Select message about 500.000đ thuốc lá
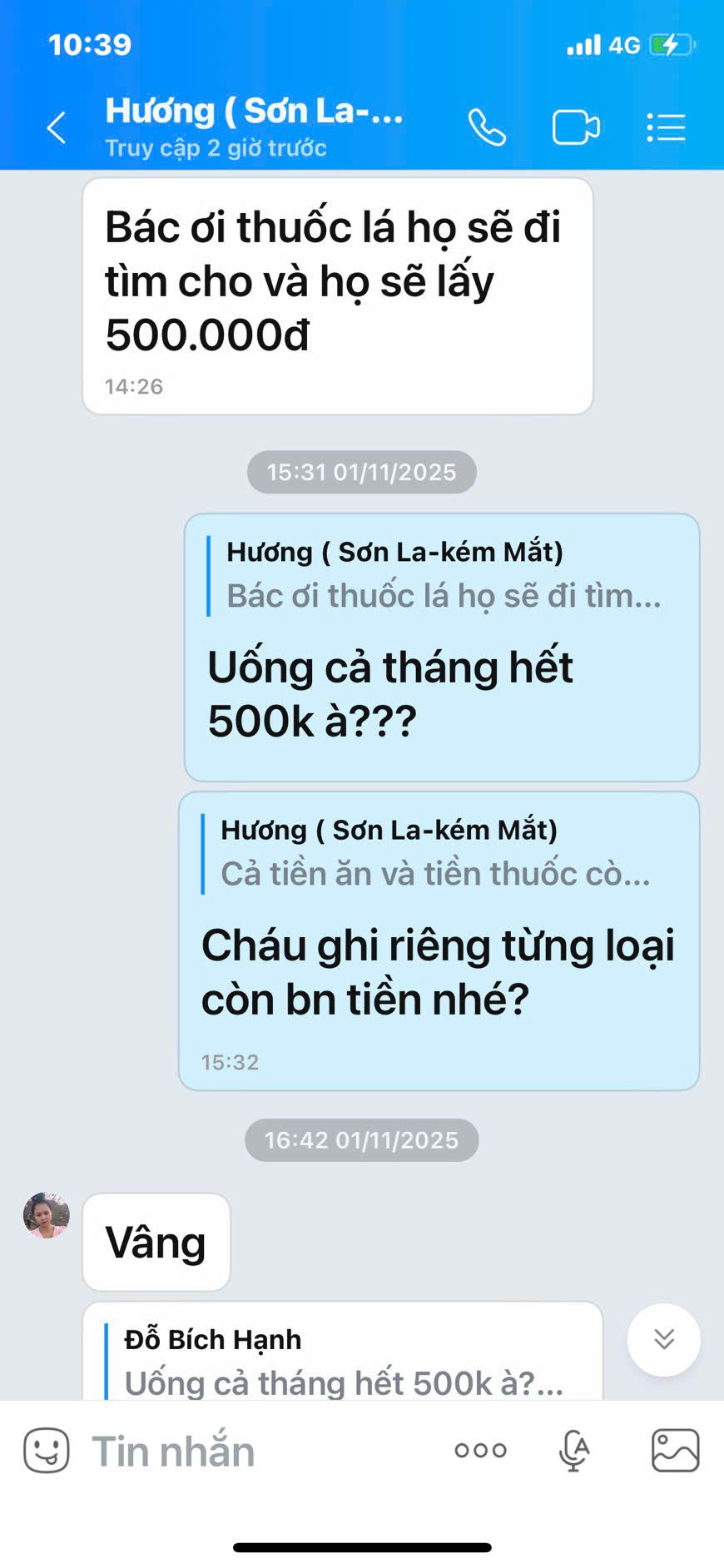This screenshot has width=724, height=1568. (338, 295)
